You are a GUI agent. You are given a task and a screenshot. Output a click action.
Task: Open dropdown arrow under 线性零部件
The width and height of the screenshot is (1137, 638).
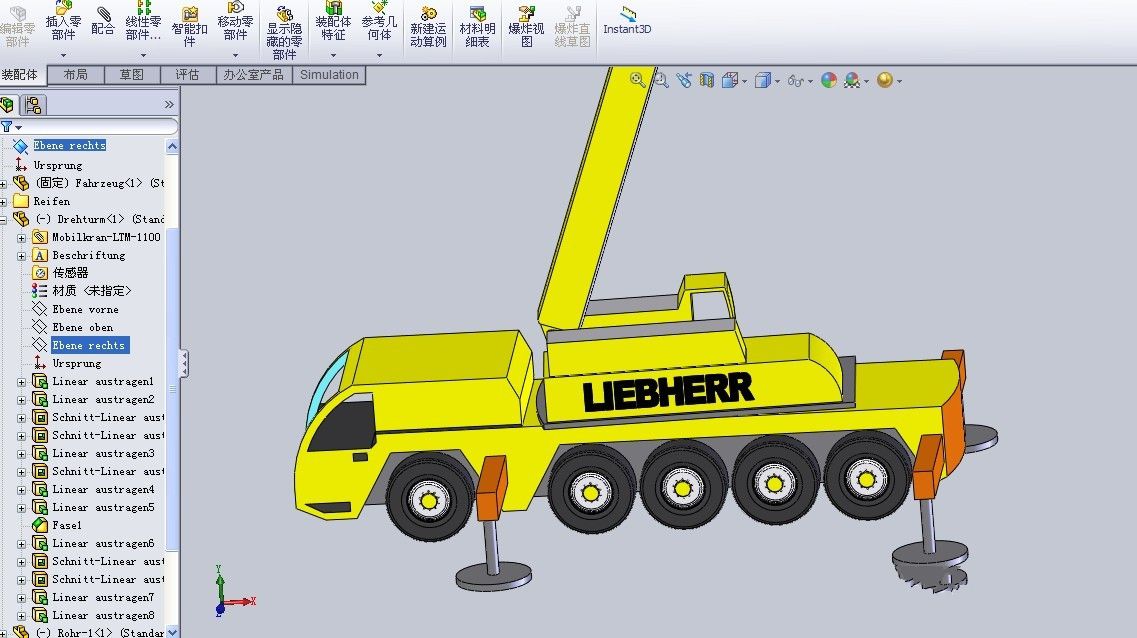click(143, 55)
